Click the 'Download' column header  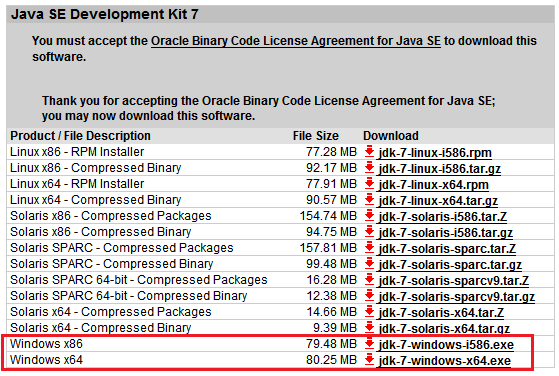(x=391, y=136)
